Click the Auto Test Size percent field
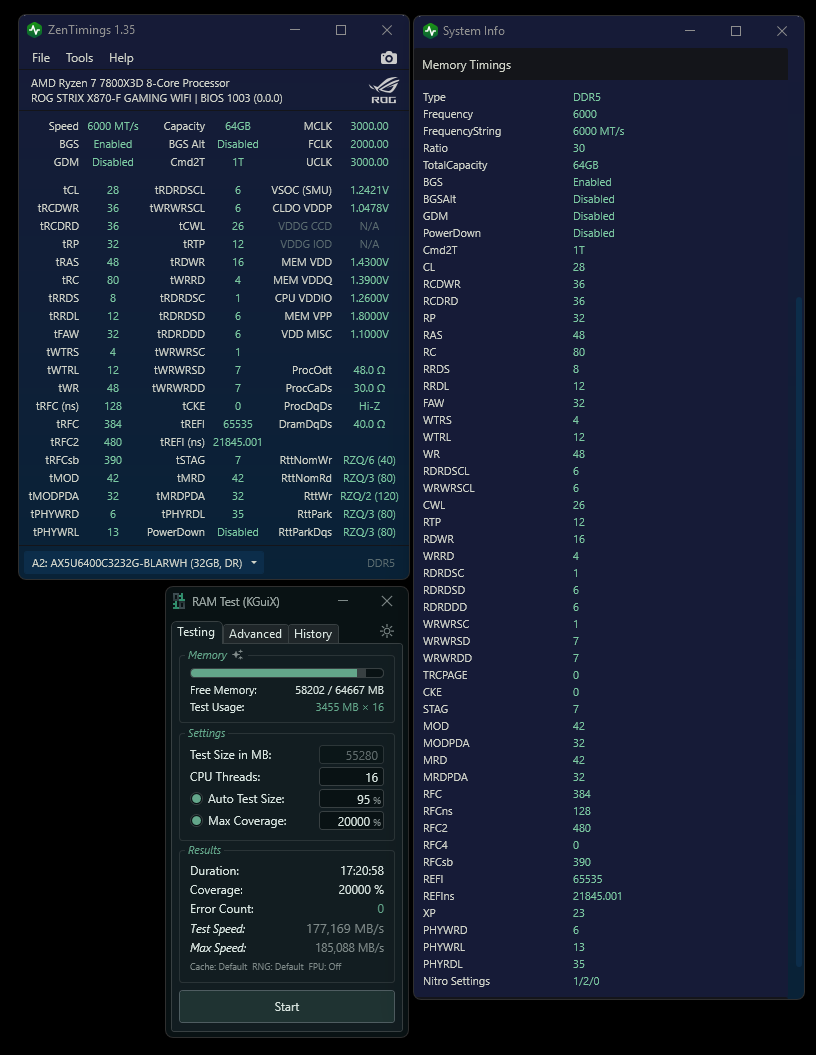The width and height of the screenshot is (816, 1055). (x=351, y=799)
